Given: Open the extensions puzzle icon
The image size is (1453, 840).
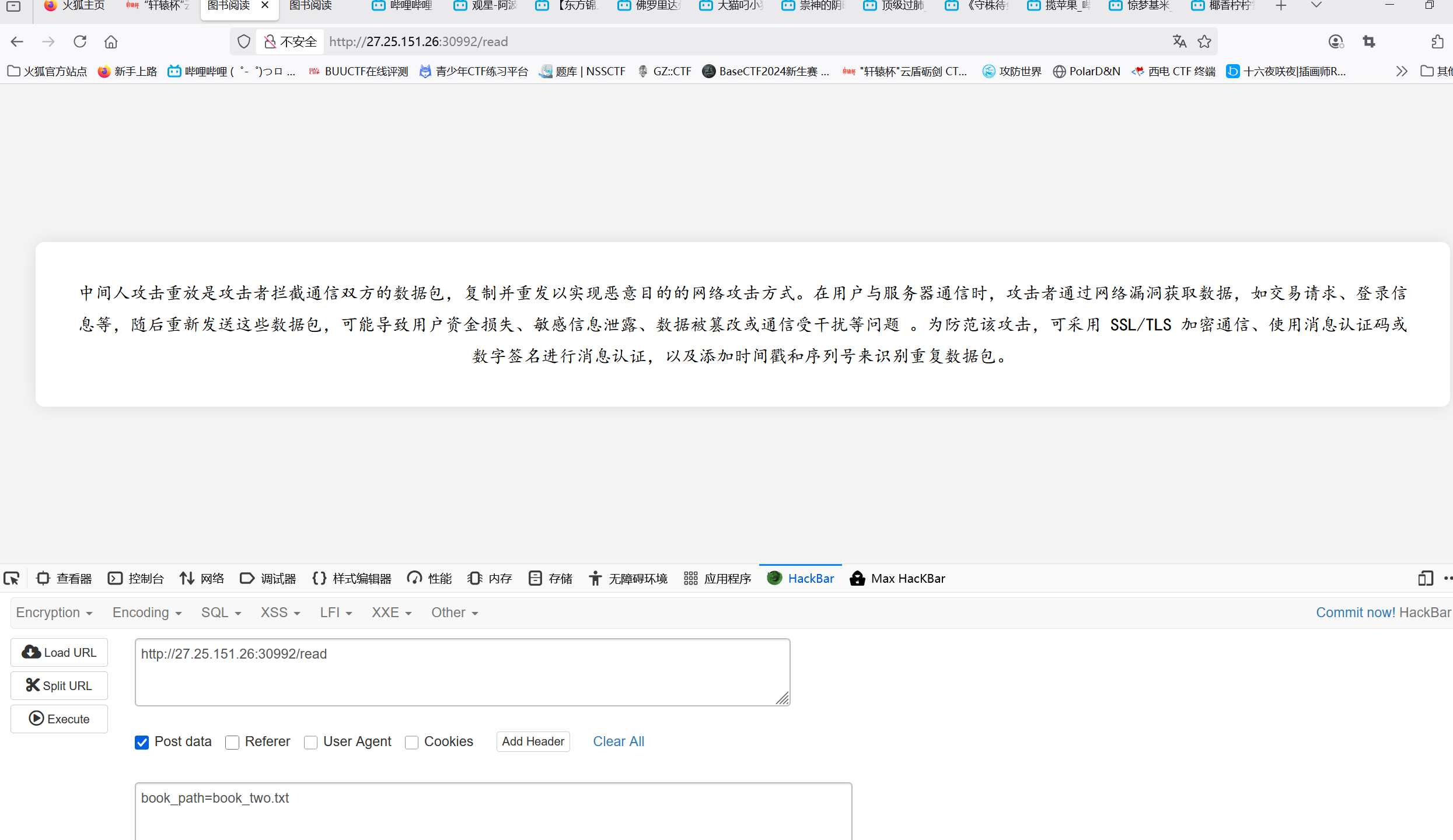Looking at the screenshot, I should [1437, 41].
